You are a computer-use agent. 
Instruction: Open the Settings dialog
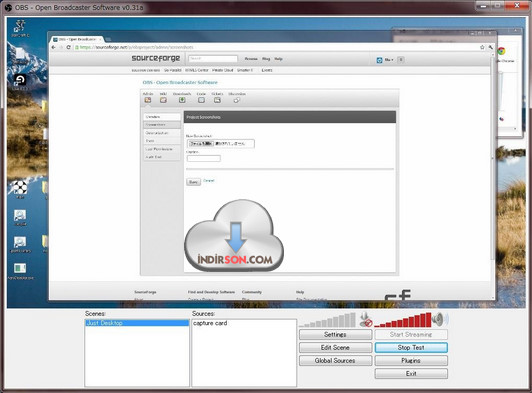(x=335, y=335)
